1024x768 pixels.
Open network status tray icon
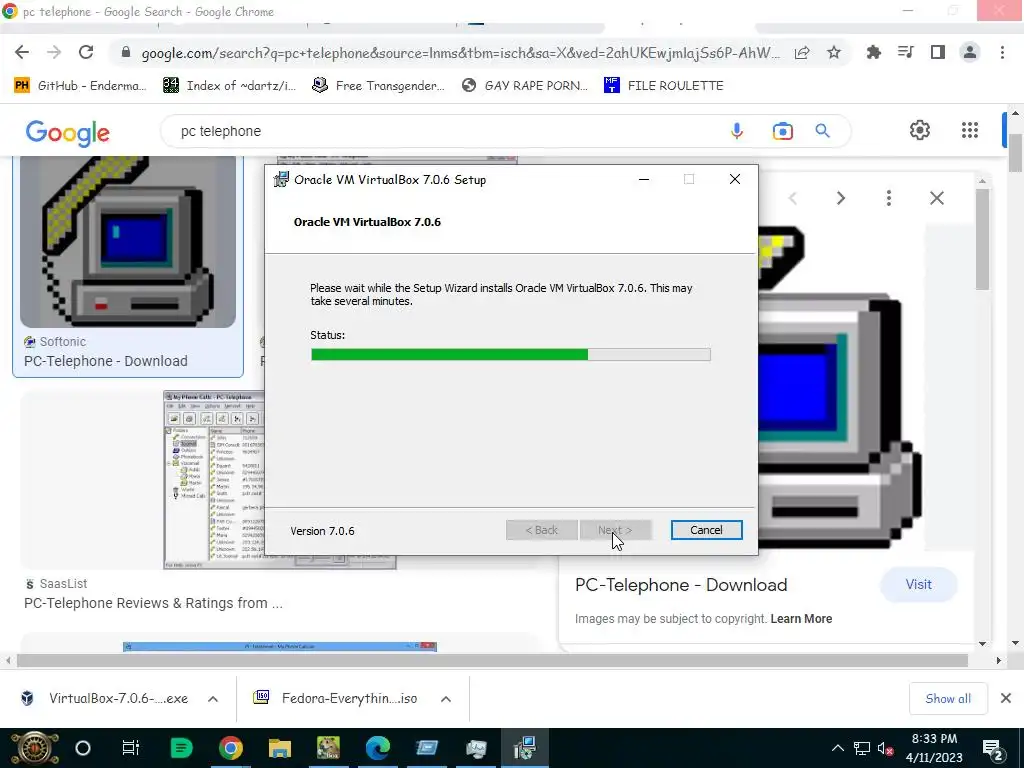coord(861,748)
